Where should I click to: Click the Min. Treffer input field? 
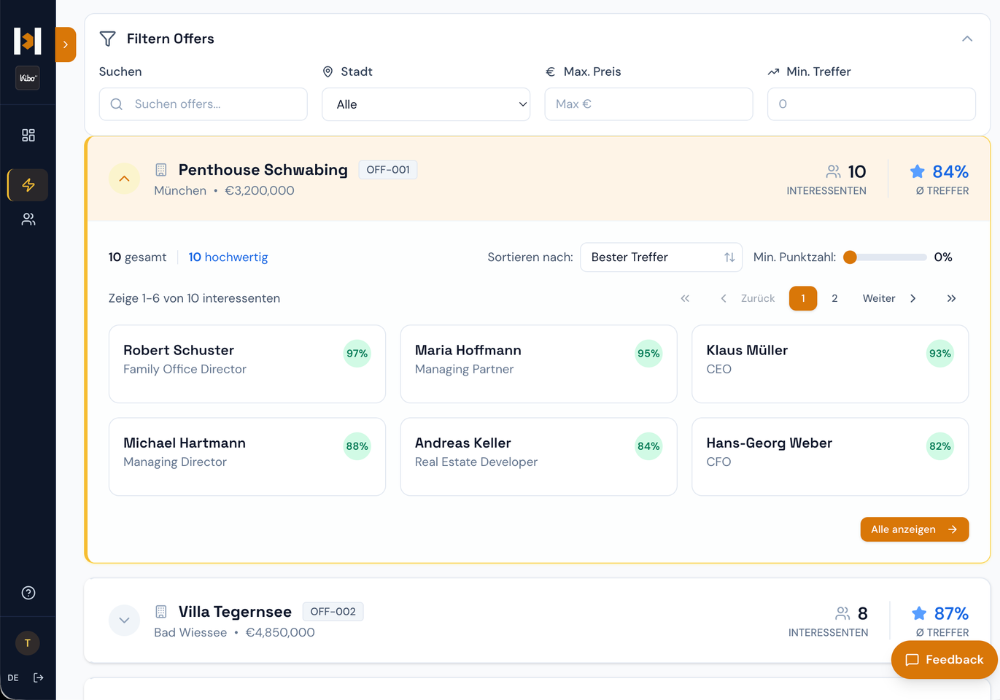click(871, 104)
